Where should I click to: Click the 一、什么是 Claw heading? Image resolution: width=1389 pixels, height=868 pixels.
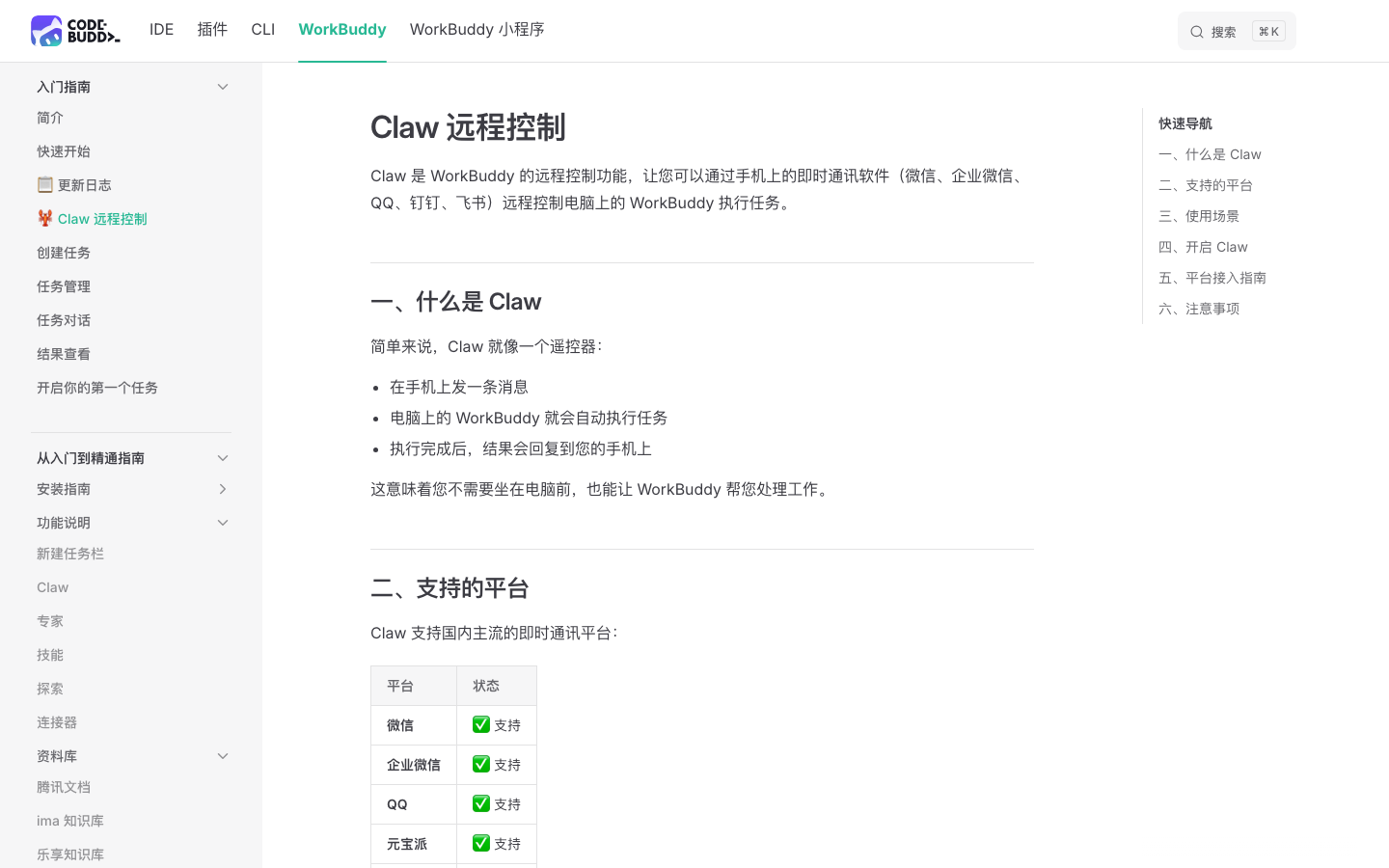tap(456, 302)
